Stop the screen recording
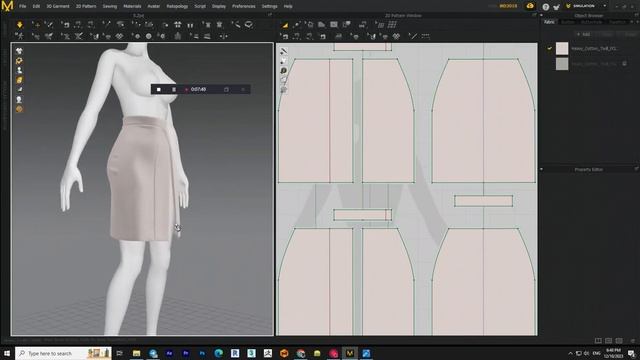Viewport: 640px width, 360px height. click(x=159, y=89)
